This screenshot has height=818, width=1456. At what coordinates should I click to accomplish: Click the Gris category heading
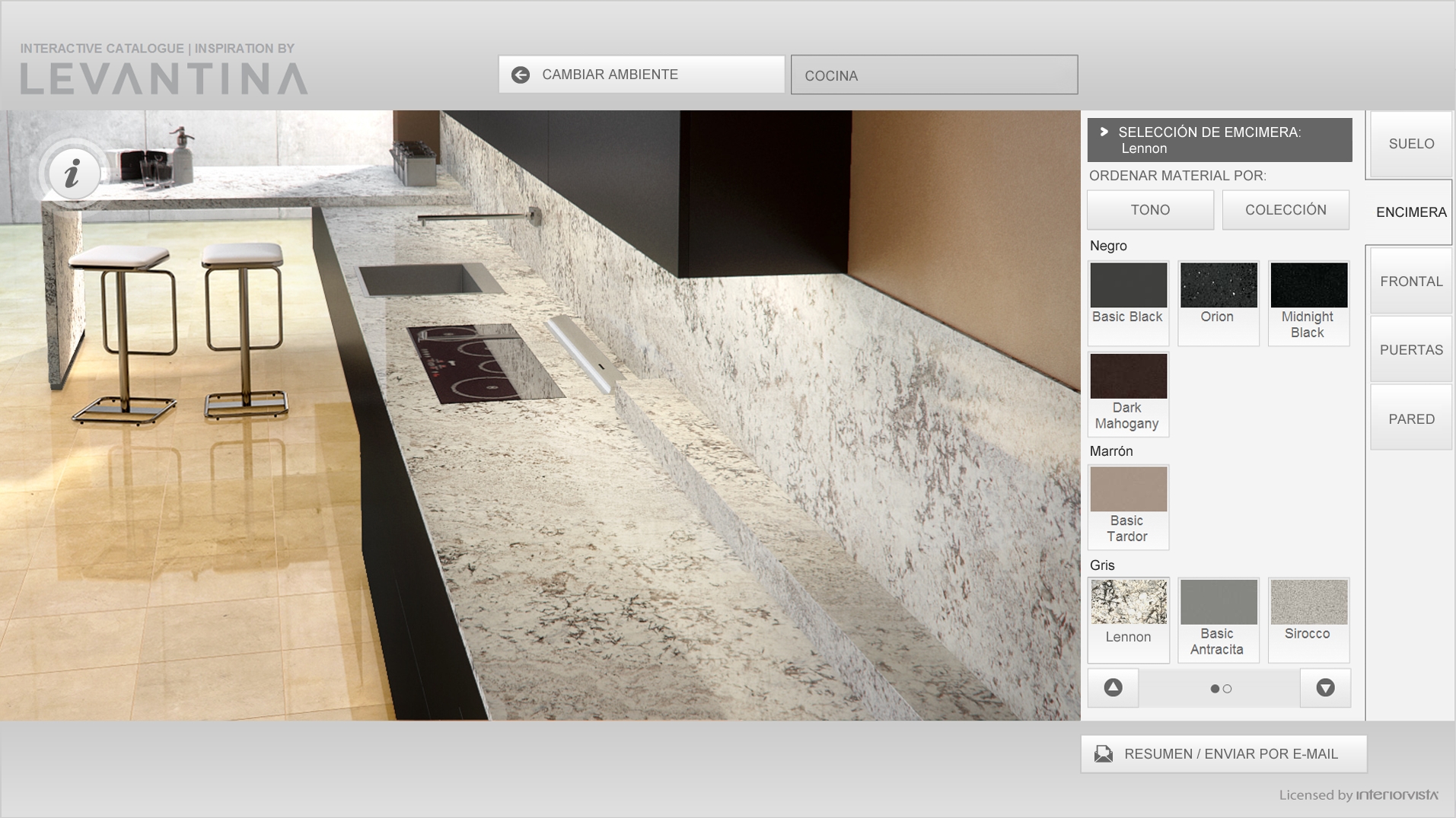(x=1102, y=565)
